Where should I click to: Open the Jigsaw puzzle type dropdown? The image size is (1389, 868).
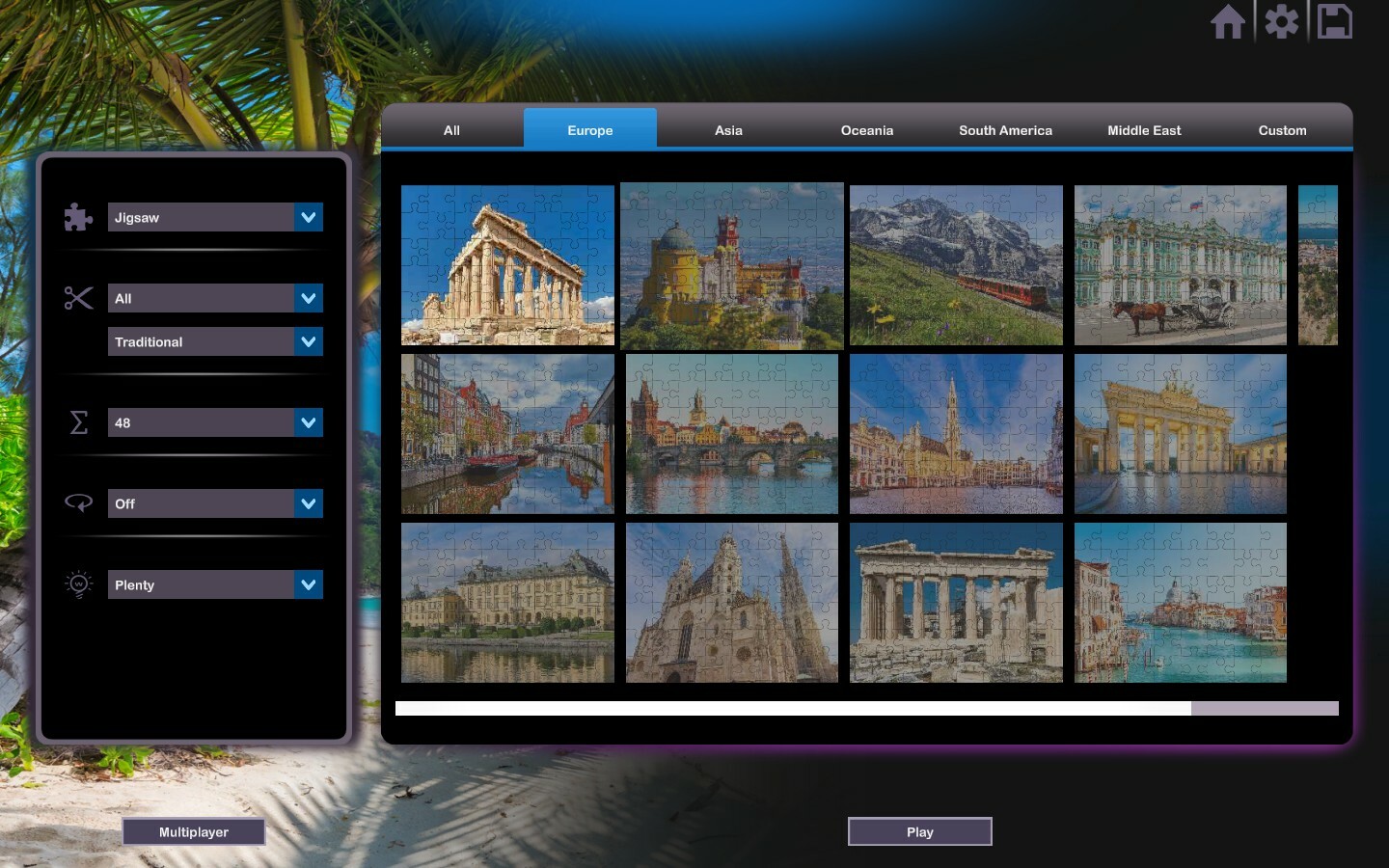point(215,217)
